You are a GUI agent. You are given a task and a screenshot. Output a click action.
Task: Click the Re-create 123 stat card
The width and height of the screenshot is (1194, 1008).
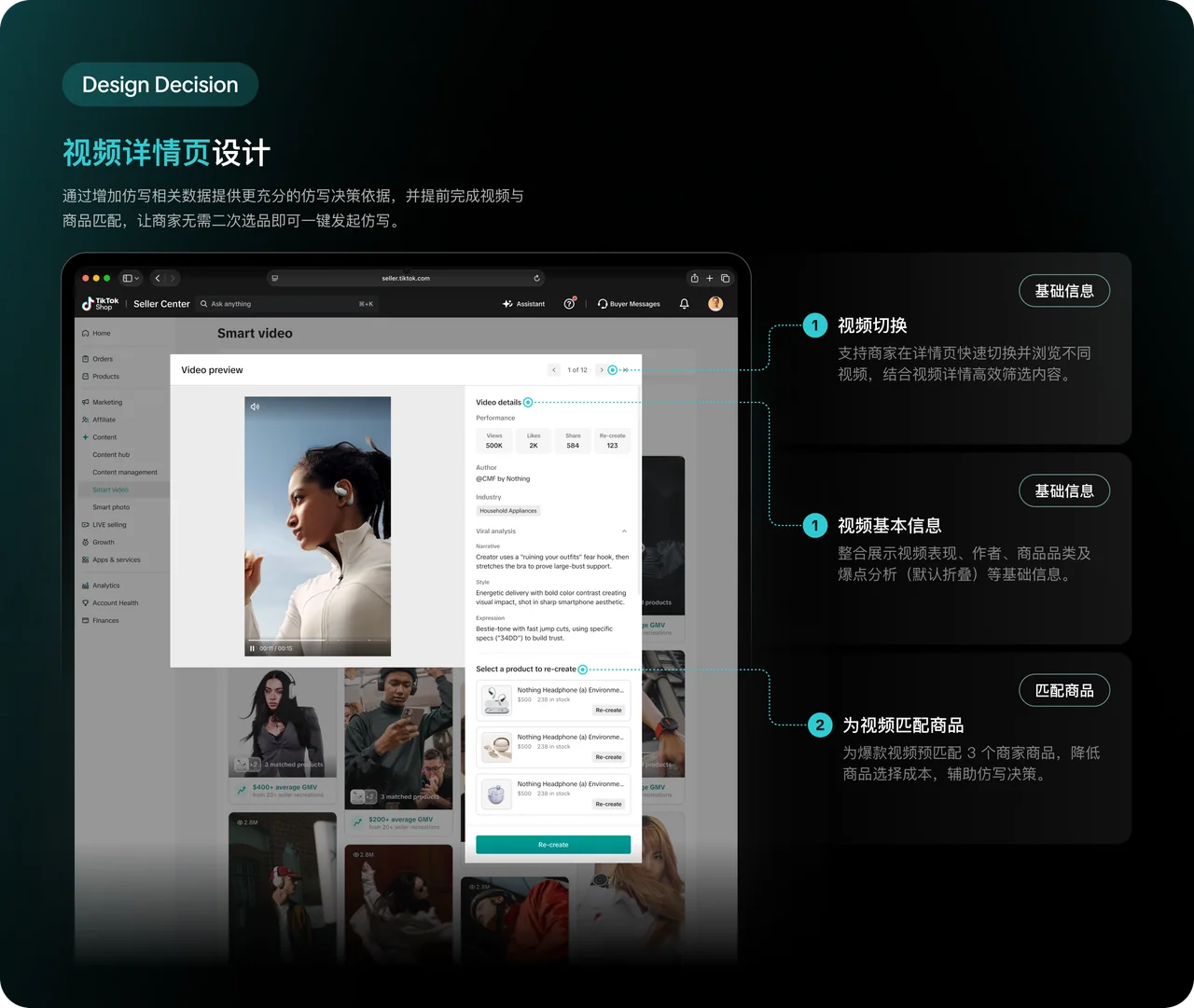click(612, 441)
